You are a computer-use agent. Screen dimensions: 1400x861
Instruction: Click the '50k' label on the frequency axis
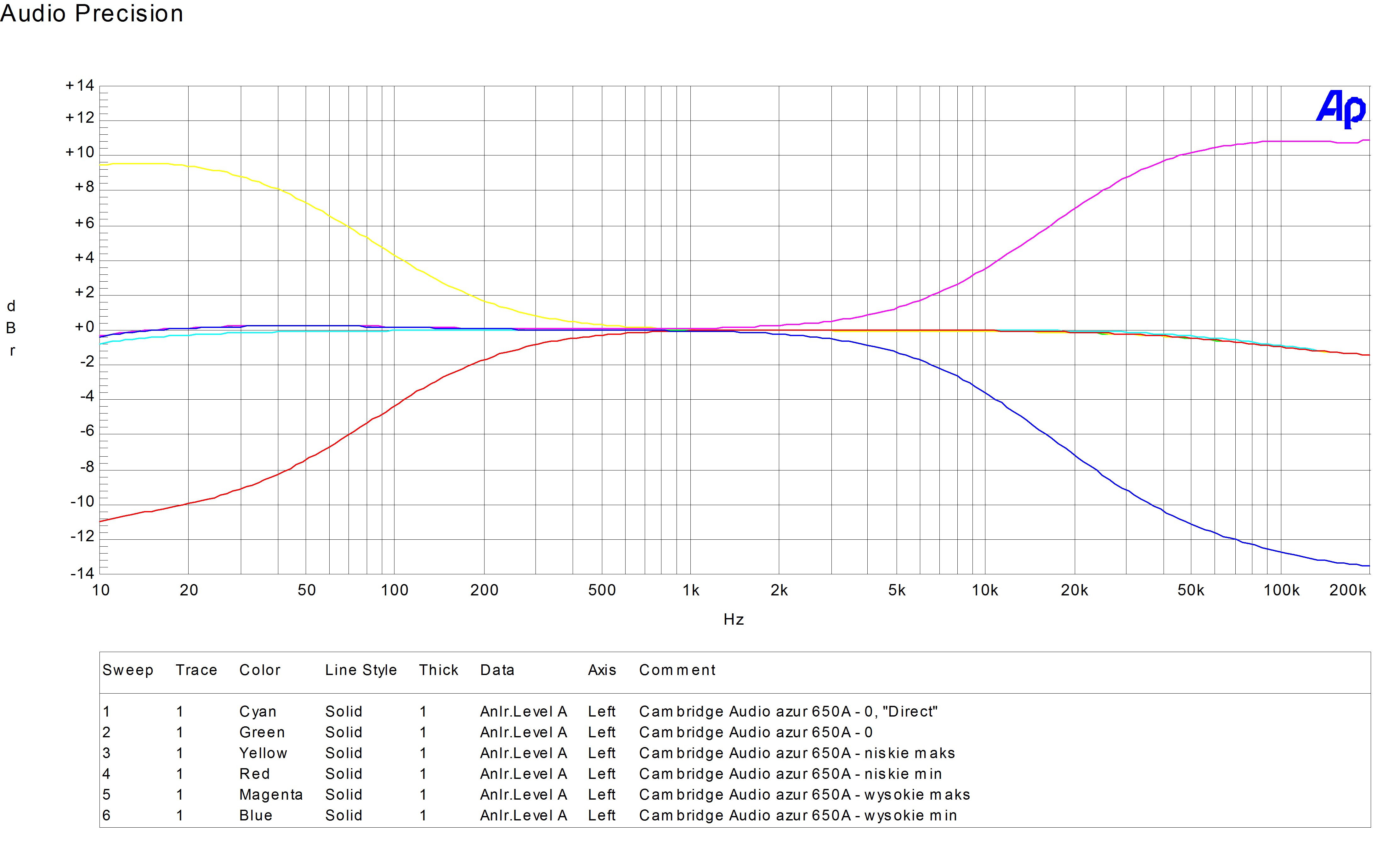click(1191, 590)
